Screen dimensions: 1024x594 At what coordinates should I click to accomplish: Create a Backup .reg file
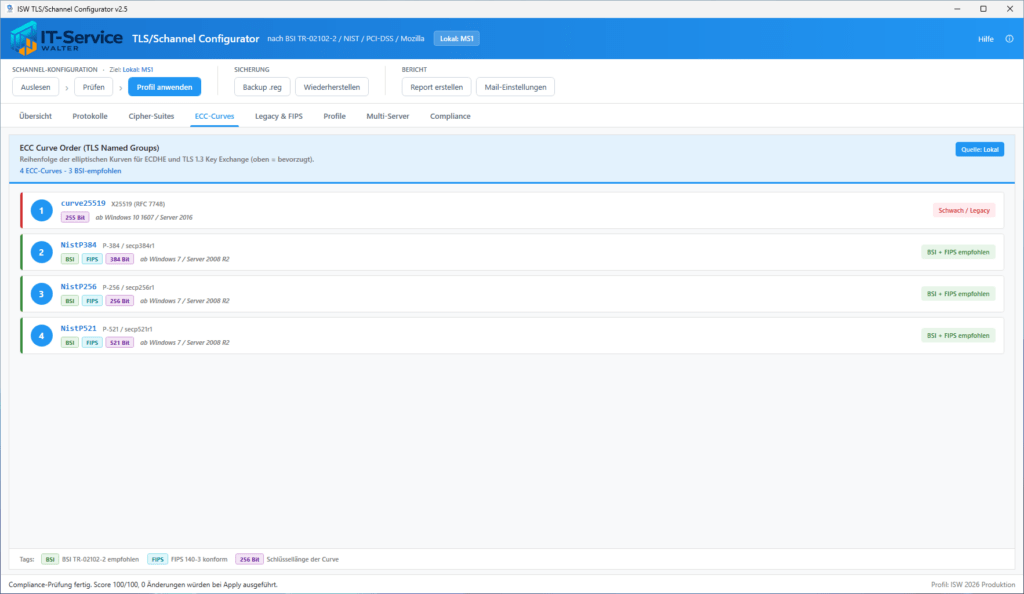click(x=262, y=87)
